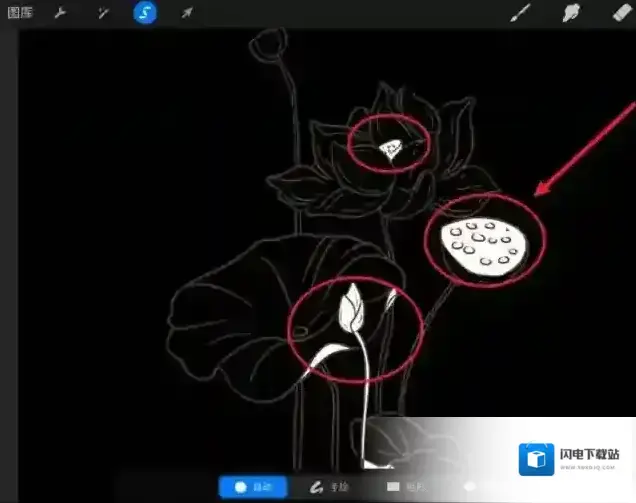Open the Adjustments magic wand menu
636x503 pixels.
point(102,14)
